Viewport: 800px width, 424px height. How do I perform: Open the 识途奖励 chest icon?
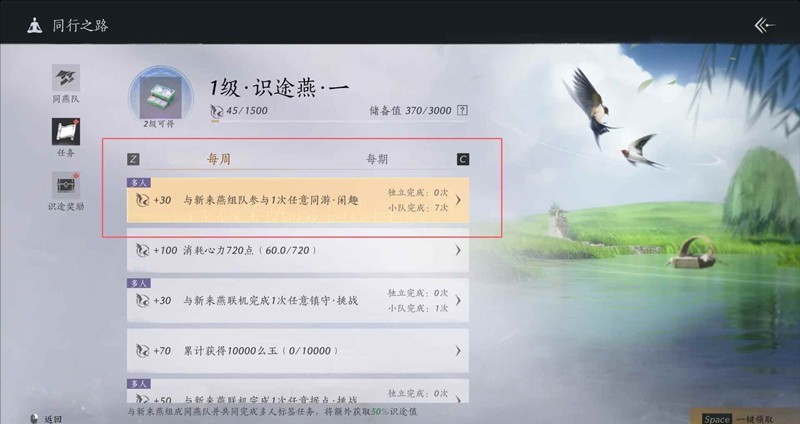(x=66, y=185)
